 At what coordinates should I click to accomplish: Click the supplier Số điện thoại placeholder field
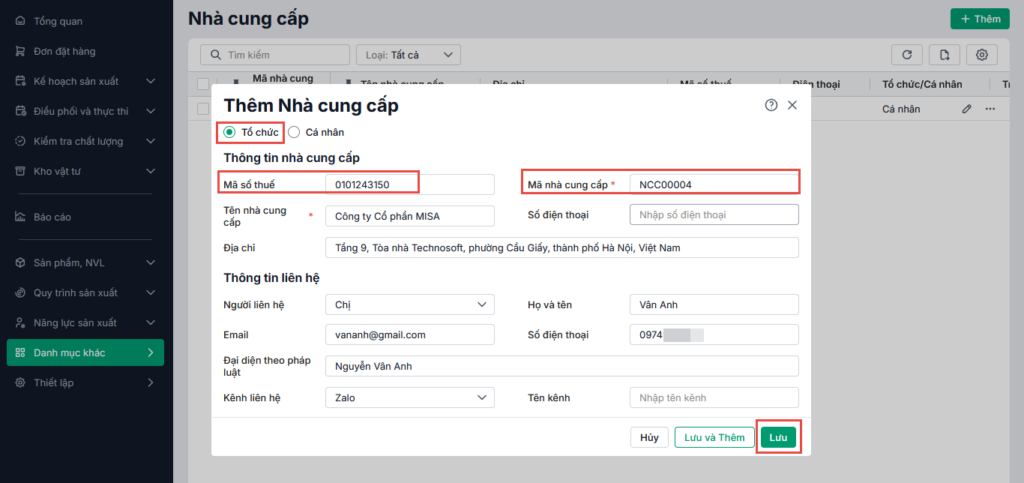(x=714, y=215)
